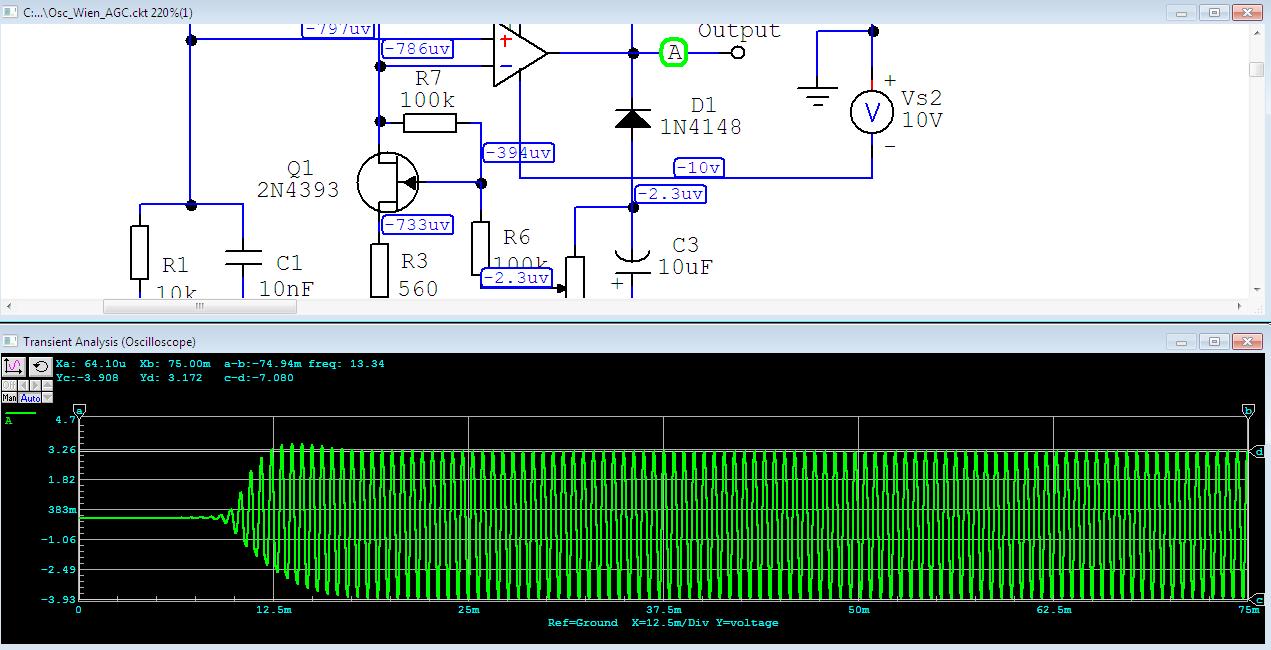Screen dimensions: 1271x650
Task: Click the oscilloscope reset/undo arrow icon
Action: 41,367
